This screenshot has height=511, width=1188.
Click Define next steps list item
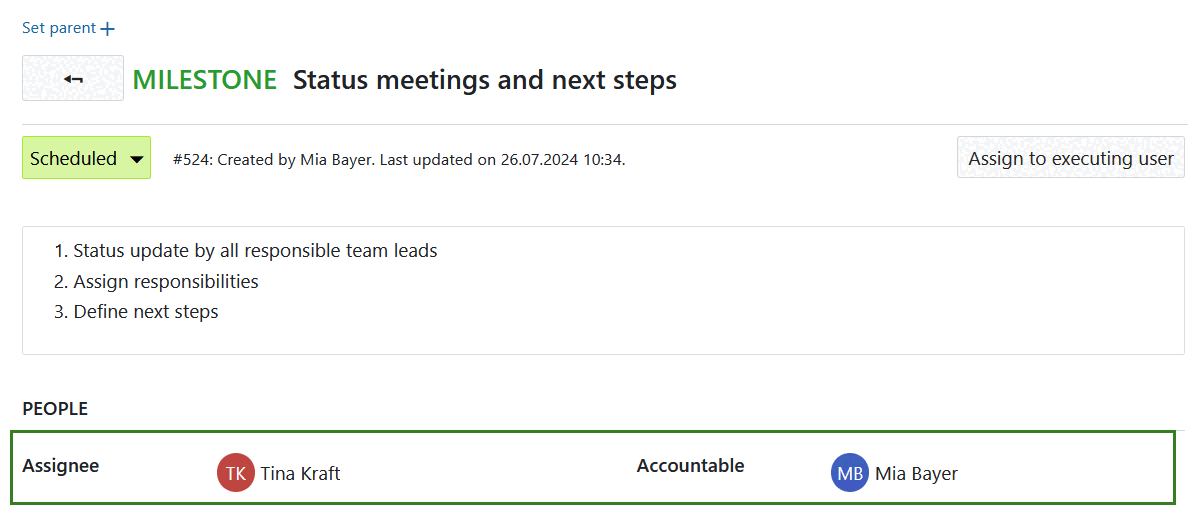[146, 312]
